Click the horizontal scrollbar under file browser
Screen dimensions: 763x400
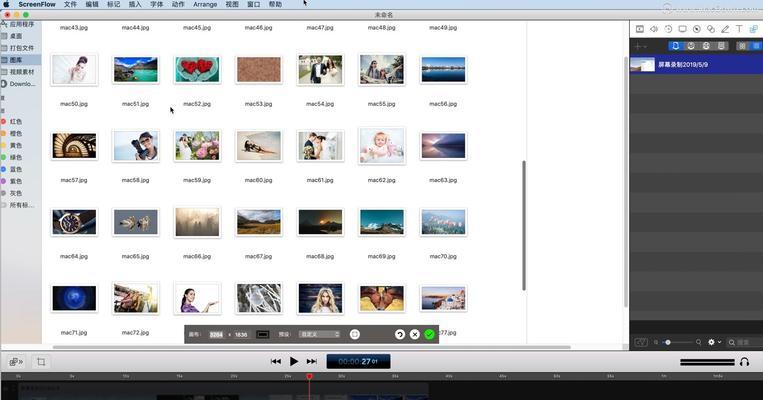click(311, 347)
